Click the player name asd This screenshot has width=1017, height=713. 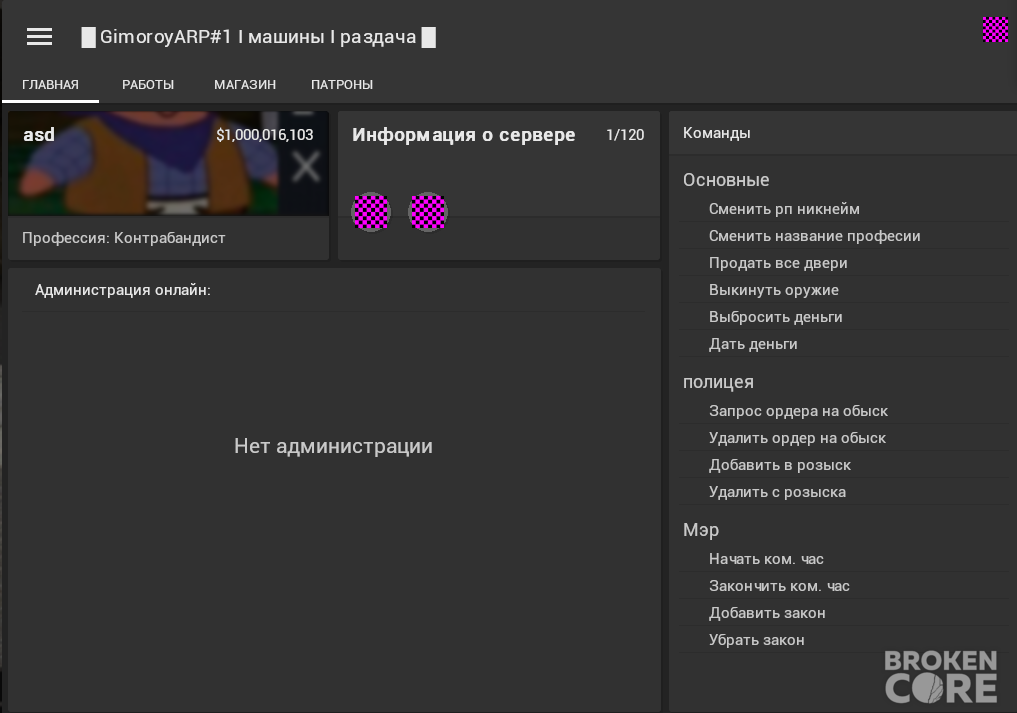(39, 135)
